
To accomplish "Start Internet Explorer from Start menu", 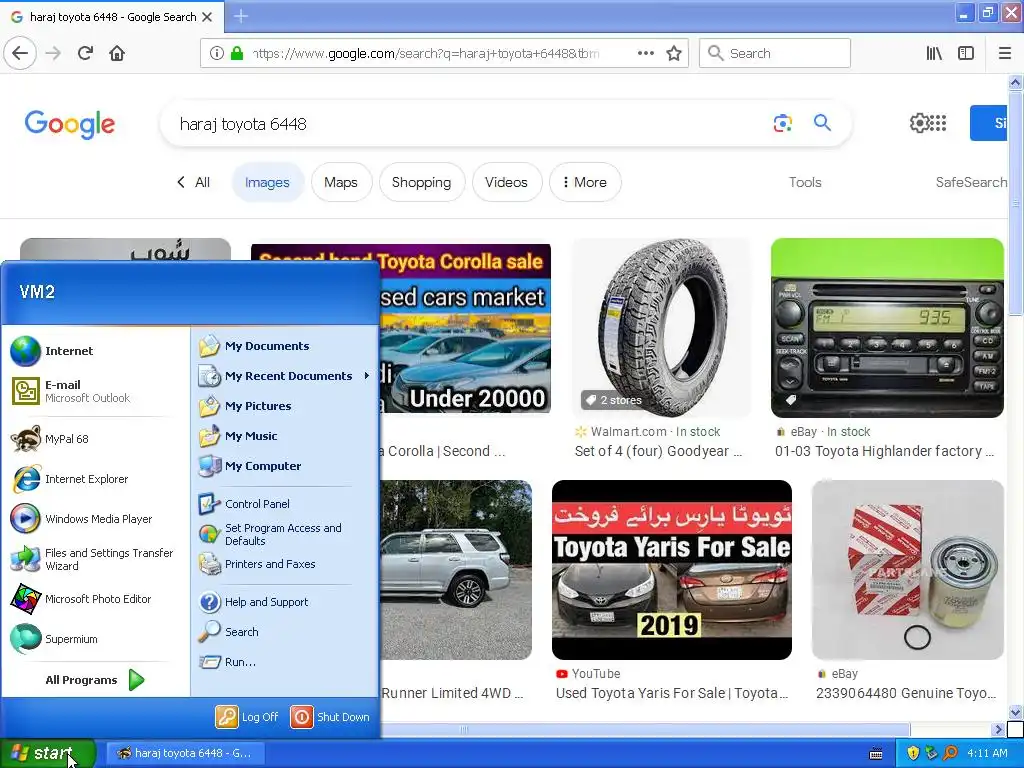I will click(97, 479).
